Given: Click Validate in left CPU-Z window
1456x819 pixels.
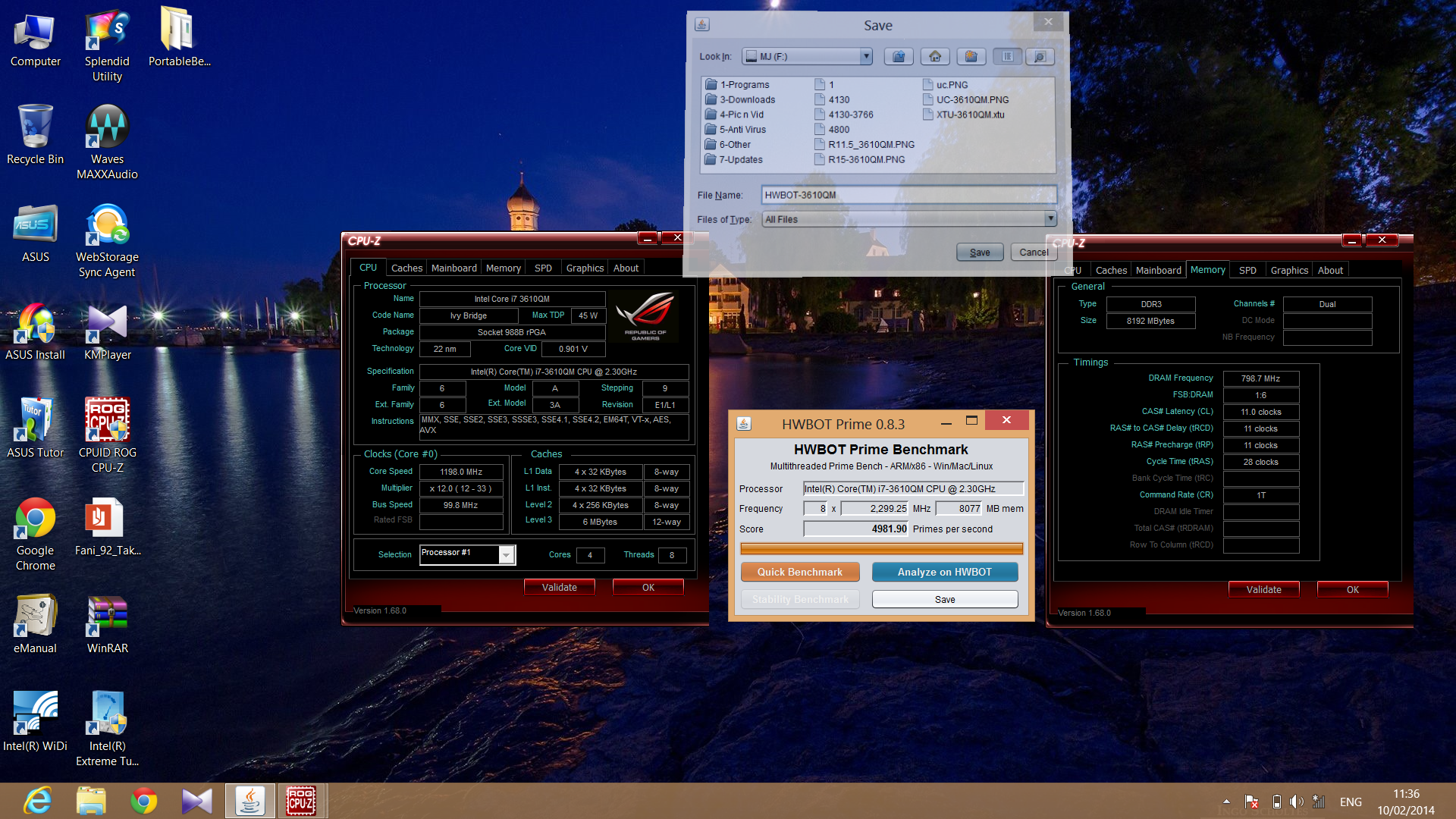Looking at the screenshot, I should point(559,588).
